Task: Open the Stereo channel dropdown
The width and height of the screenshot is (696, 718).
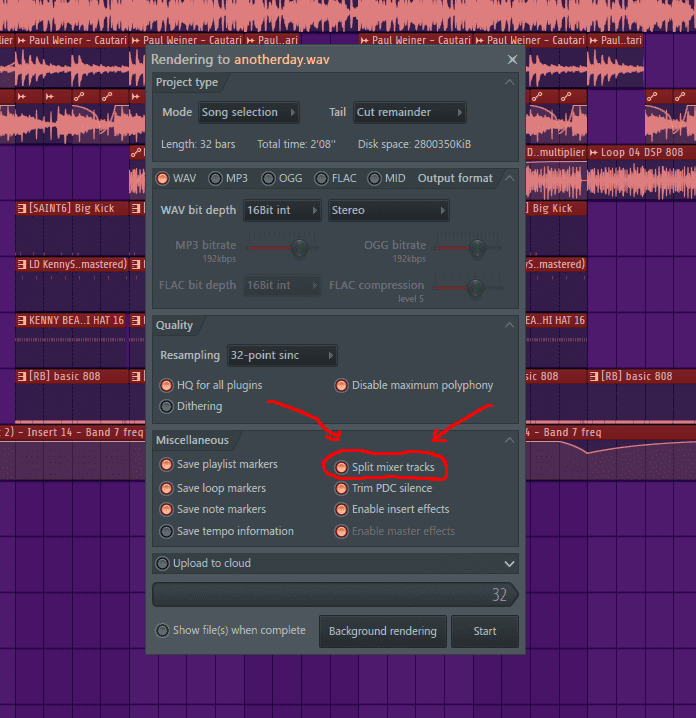Action: (388, 210)
